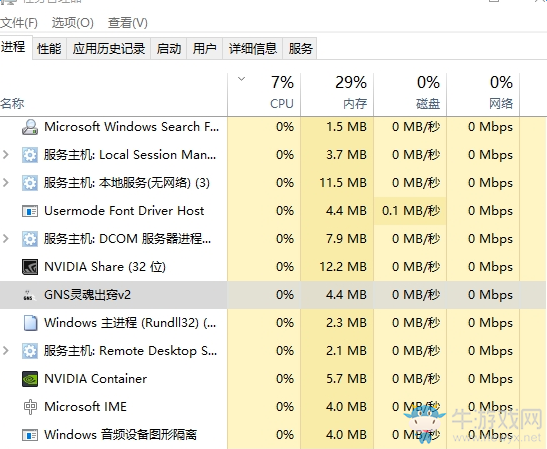Sort by the 0% 磁盘 column header

410,95
